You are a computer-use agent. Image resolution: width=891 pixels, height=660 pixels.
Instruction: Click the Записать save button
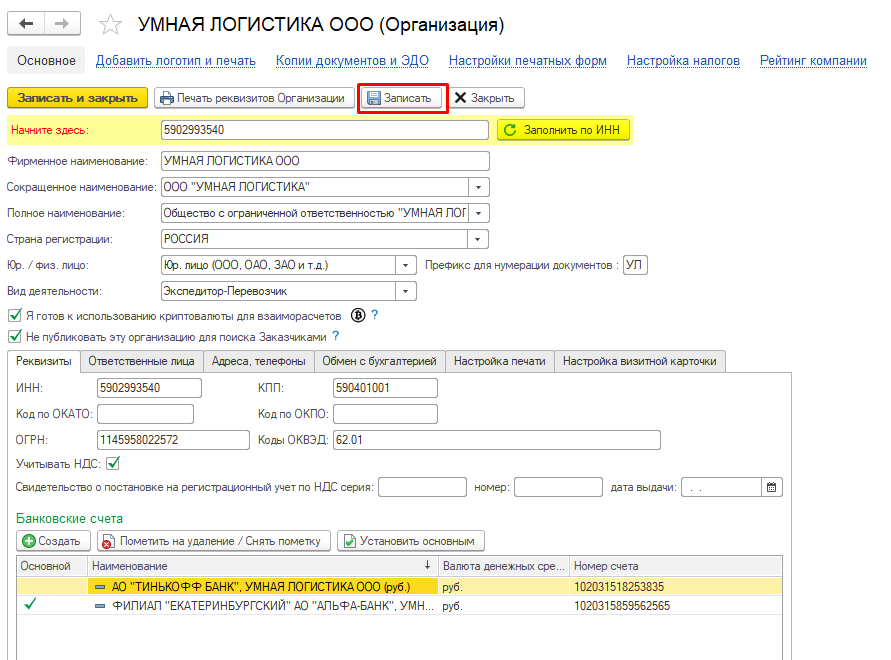point(401,98)
